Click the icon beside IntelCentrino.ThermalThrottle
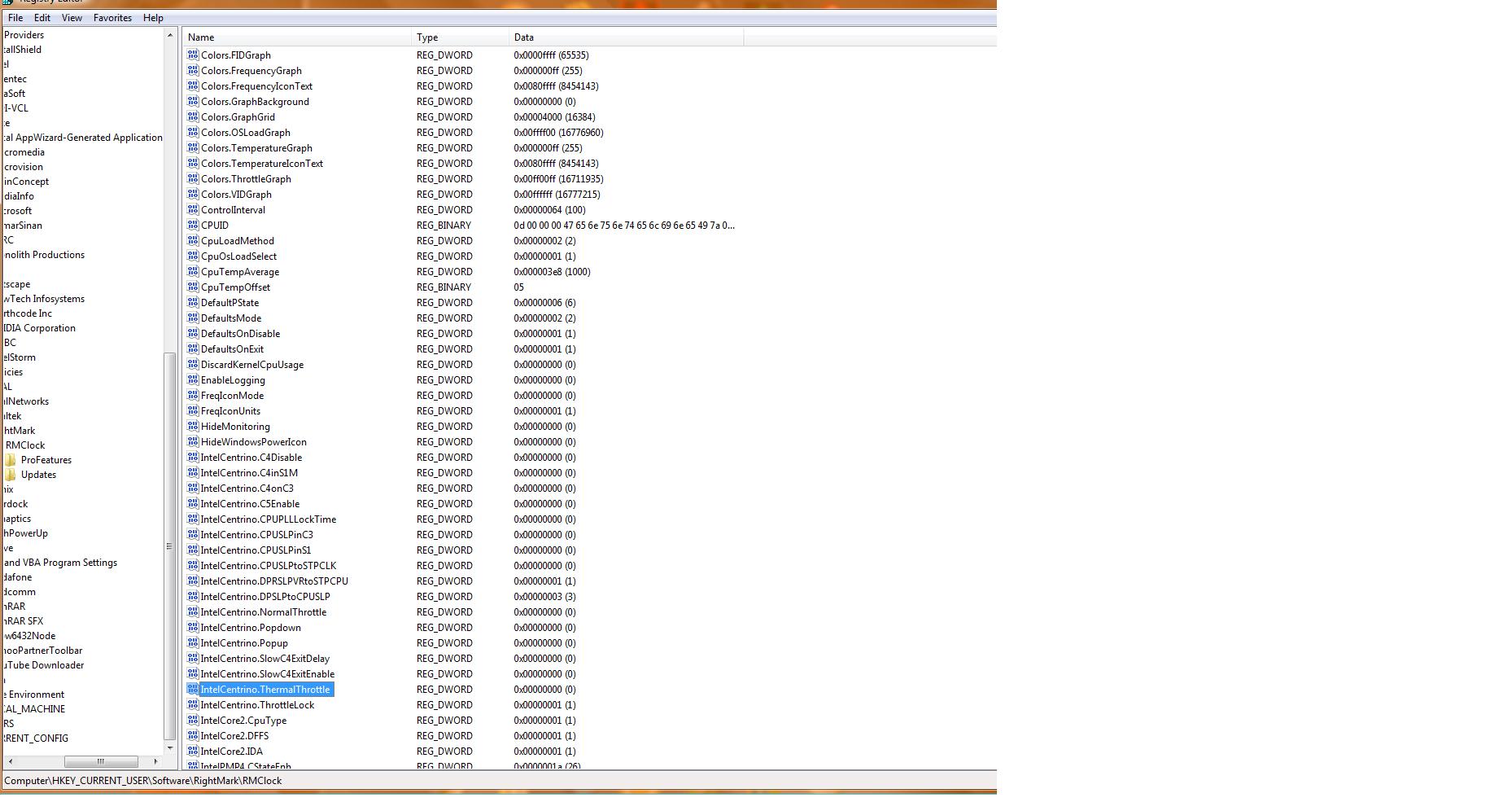The height and width of the screenshot is (802, 1512). (193, 690)
